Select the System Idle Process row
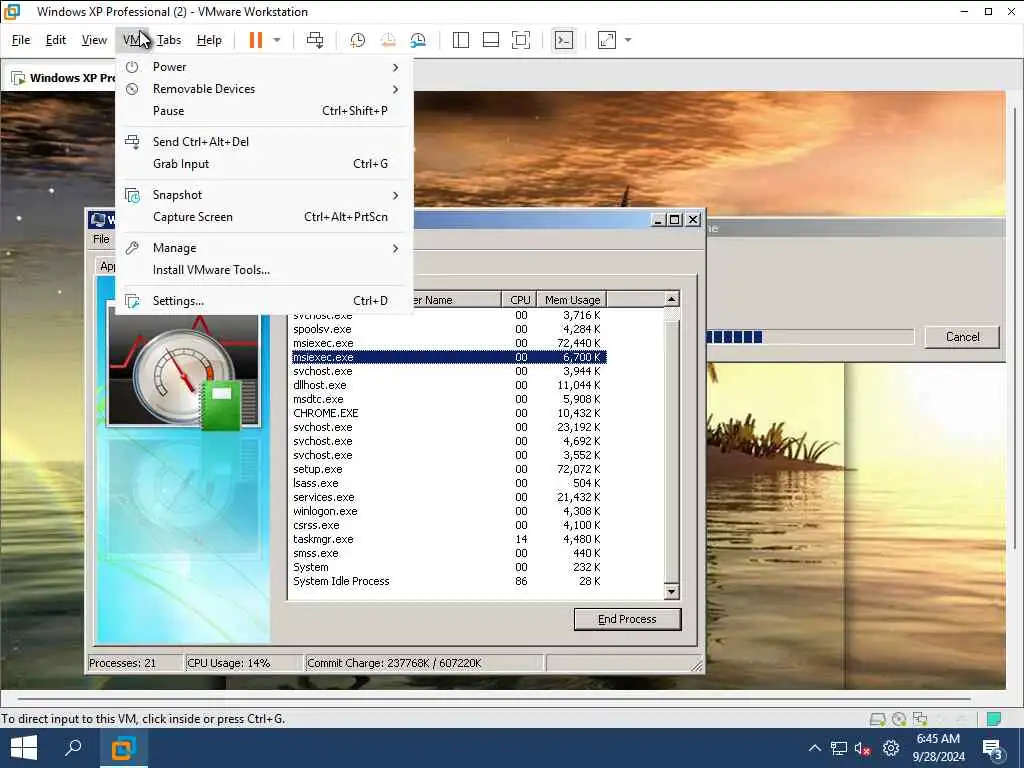1024x768 pixels. 448,581
